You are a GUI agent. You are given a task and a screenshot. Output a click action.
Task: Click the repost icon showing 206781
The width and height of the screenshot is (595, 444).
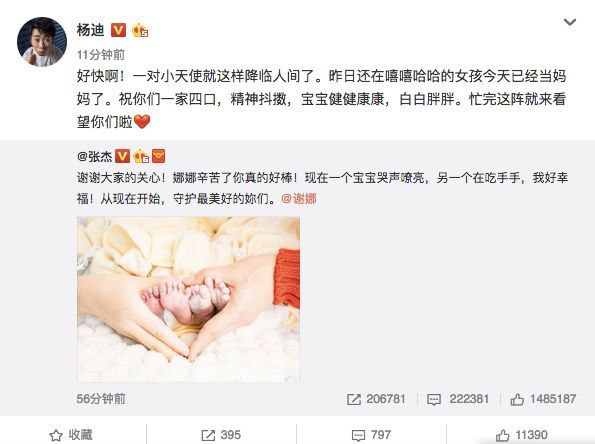coord(353,399)
